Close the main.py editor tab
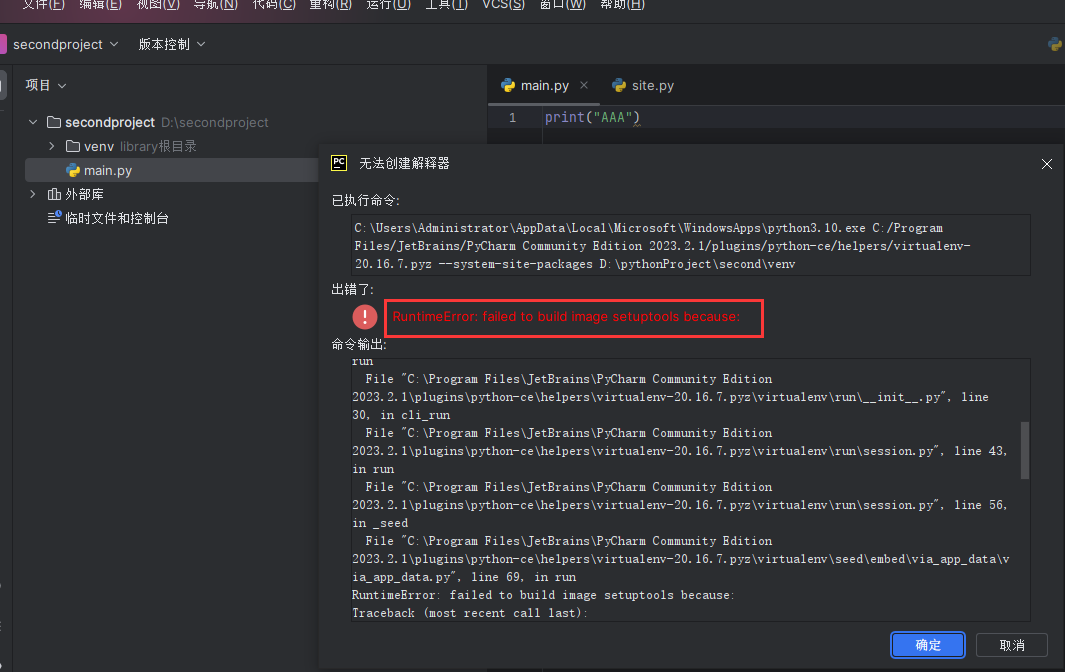The image size is (1065, 672). (x=584, y=85)
